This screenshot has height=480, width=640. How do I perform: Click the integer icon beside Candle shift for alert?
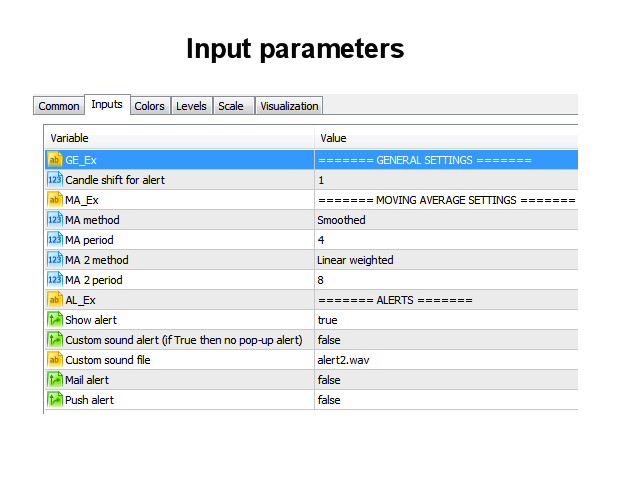55,180
